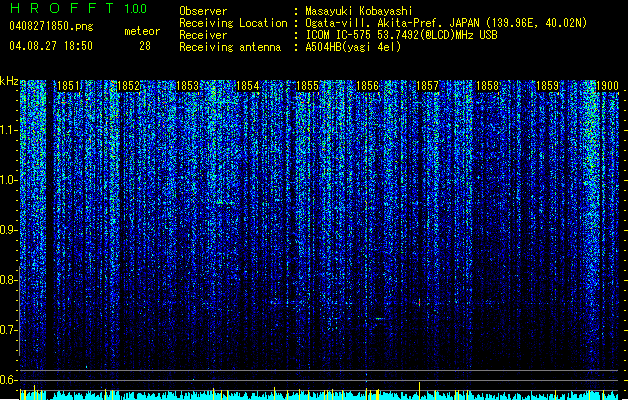Click the 1854 time marker
This screenshot has width=629, height=400.
(x=248, y=86)
